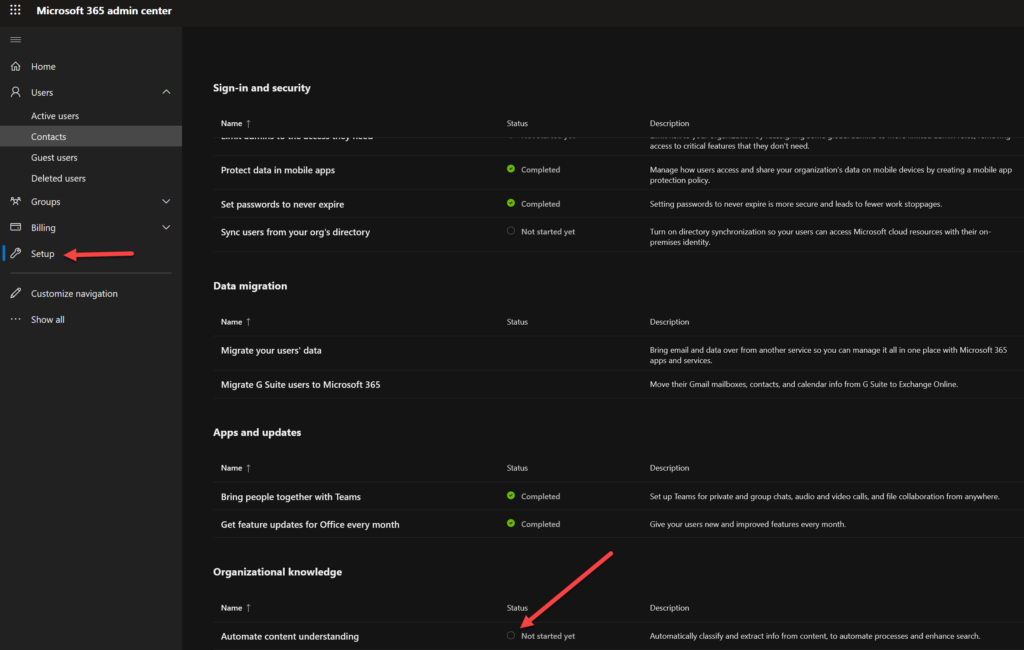Click the Groups people icon
Viewport: 1024px width, 650px height.
tap(16, 201)
